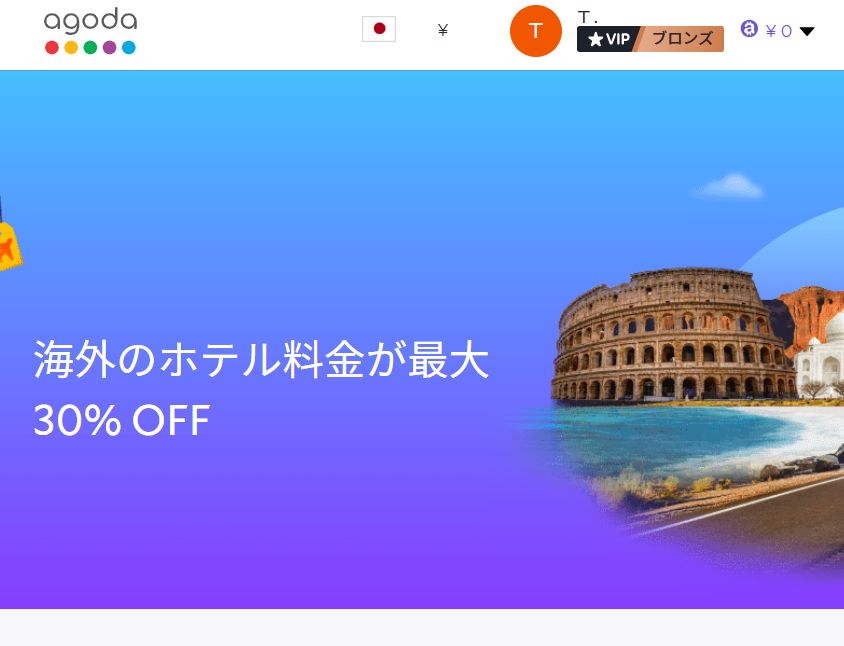This screenshot has width=844, height=646.
Task: Select the ブロンズ membership badge
Action: tap(682, 39)
